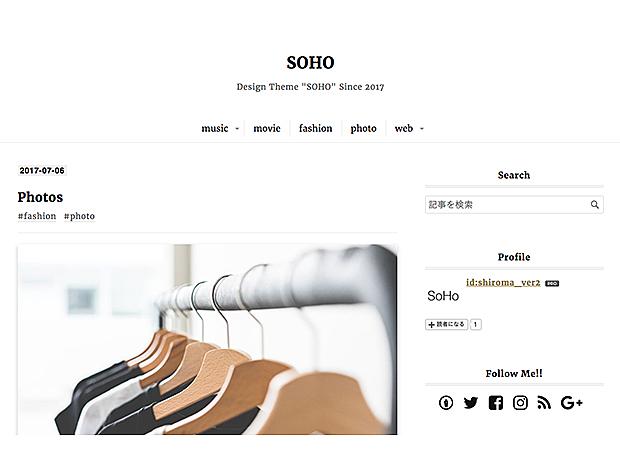The image size is (620, 460).
Task: Expand the music menu dropdown arrow
Action: point(237,129)
